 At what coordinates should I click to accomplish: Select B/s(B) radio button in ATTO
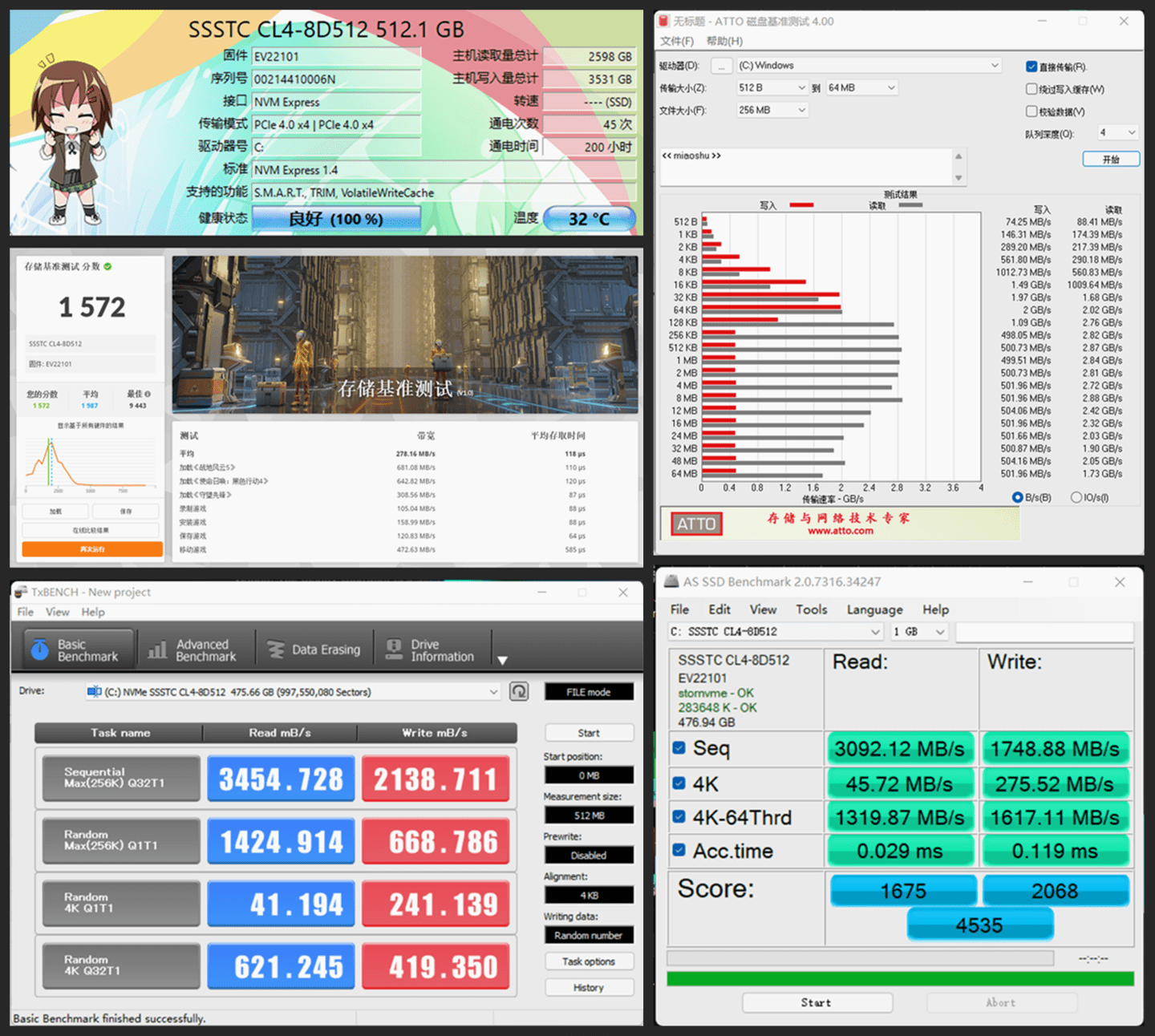[1018, 497]
